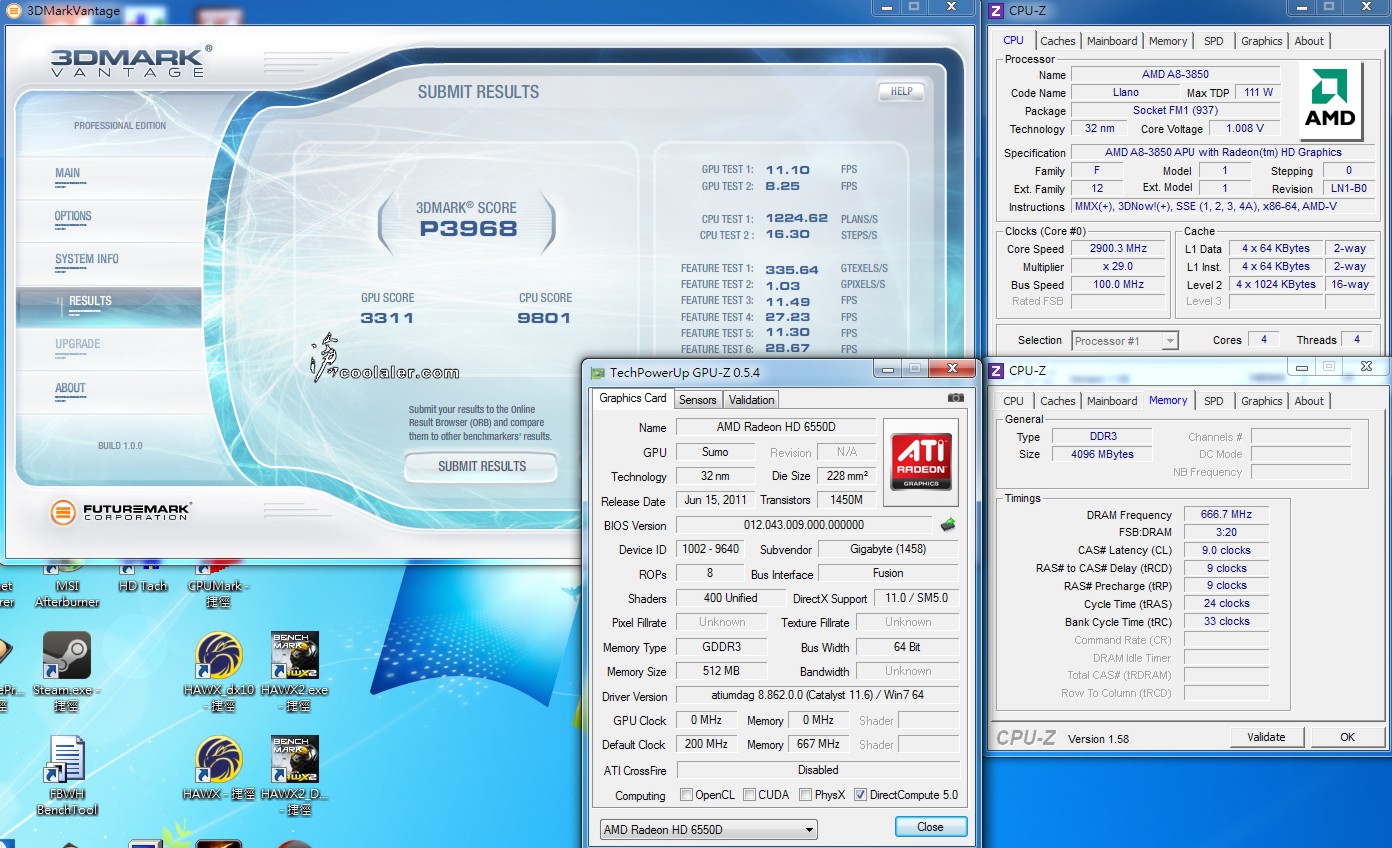Click the DRAM Frequency value 666.7 MHz
Screen dimensions: 1392x848
coord(1226,515)
